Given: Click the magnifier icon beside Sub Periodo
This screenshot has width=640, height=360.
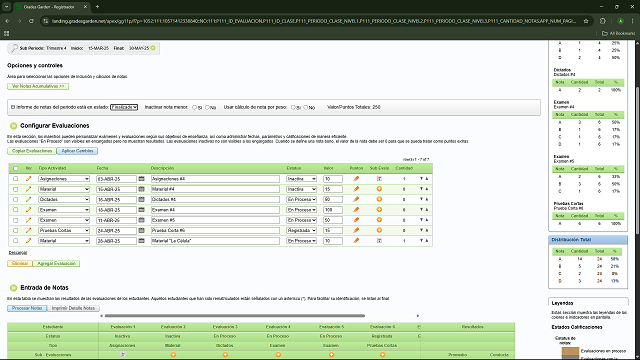Looking at the screenshot, I should pyautogui.click(x=14, y=48).
